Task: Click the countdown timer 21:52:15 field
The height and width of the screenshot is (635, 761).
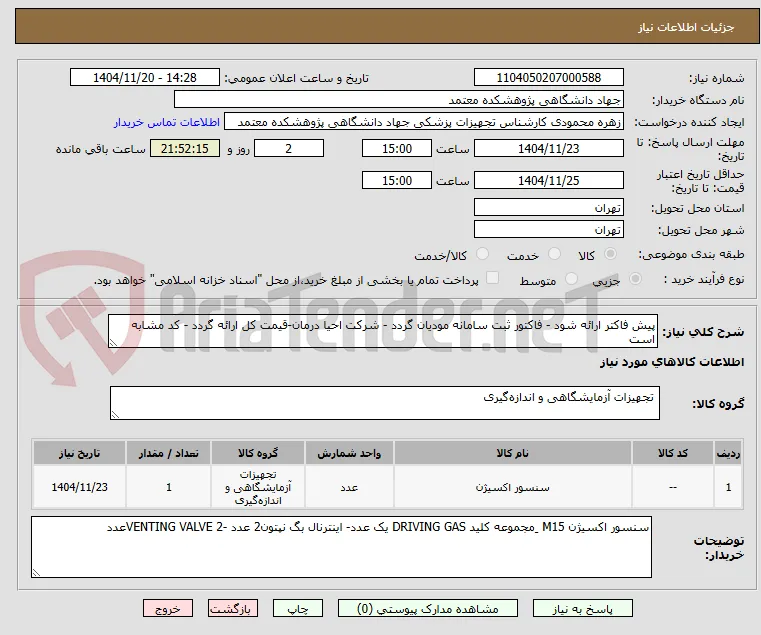Action: click(185, 149)
